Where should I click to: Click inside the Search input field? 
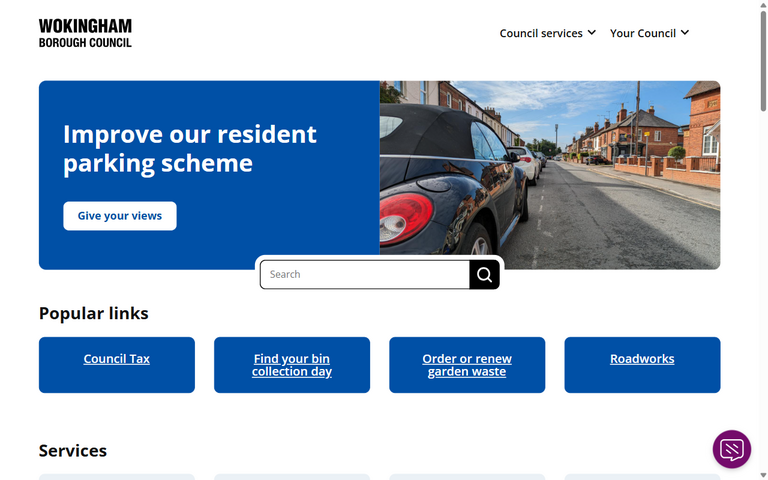365,274
